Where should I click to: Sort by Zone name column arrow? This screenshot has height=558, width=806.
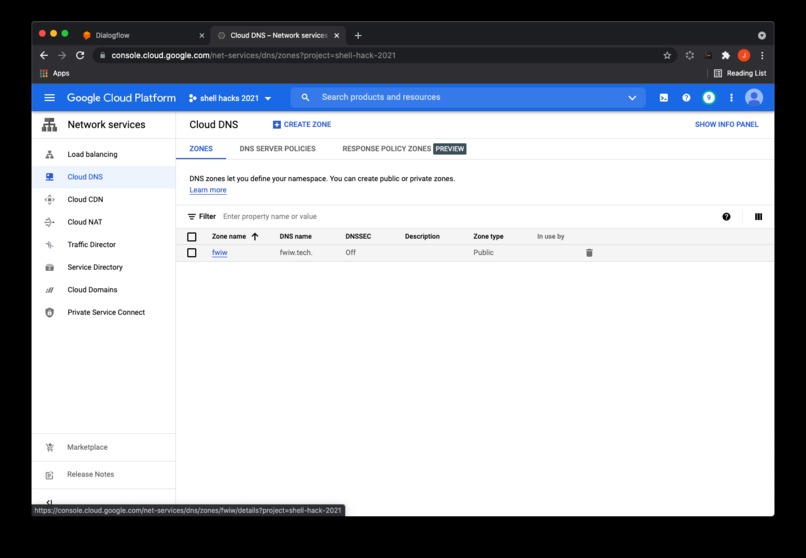click(x=255, y=237)
